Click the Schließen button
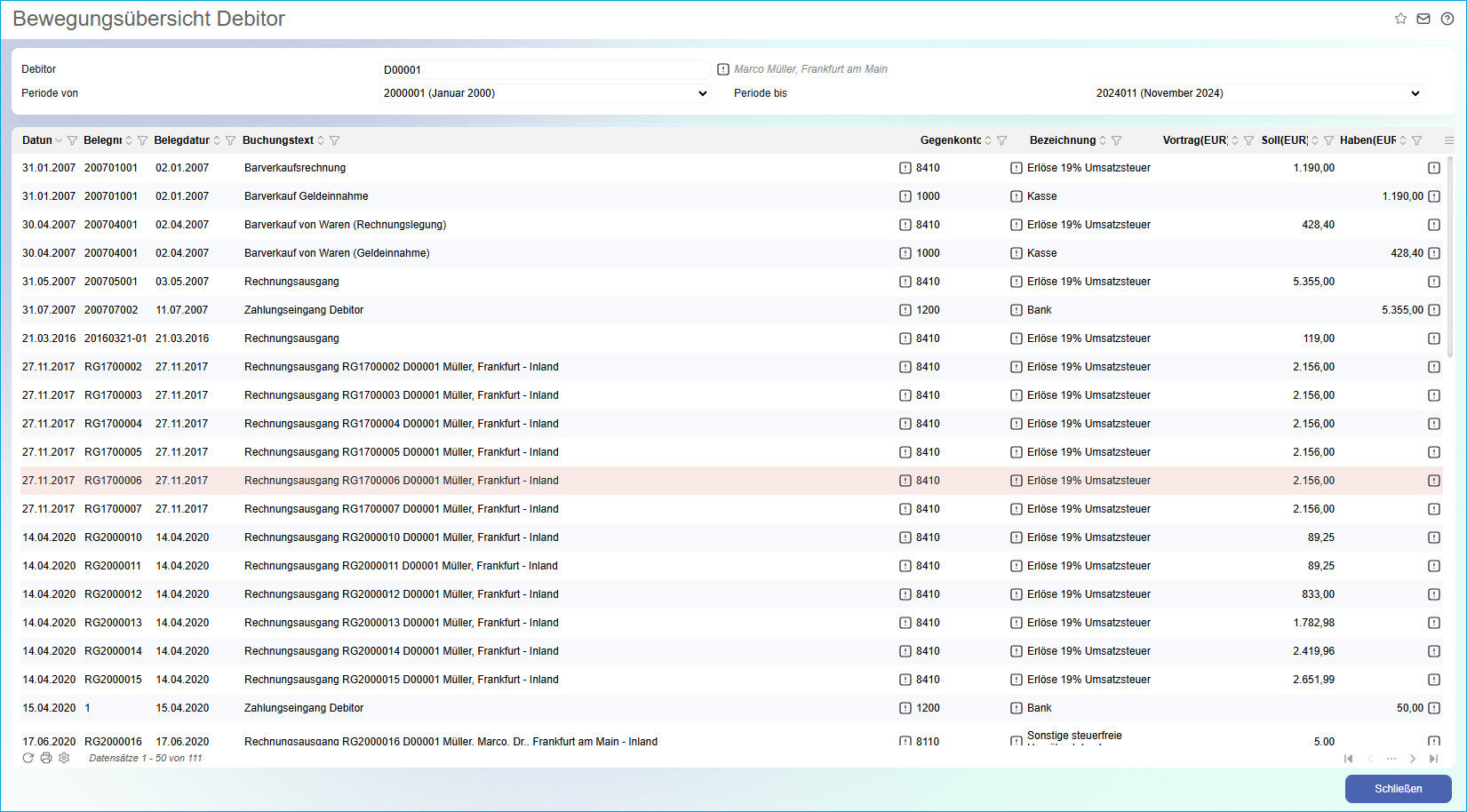 [x=1398, y=789]
